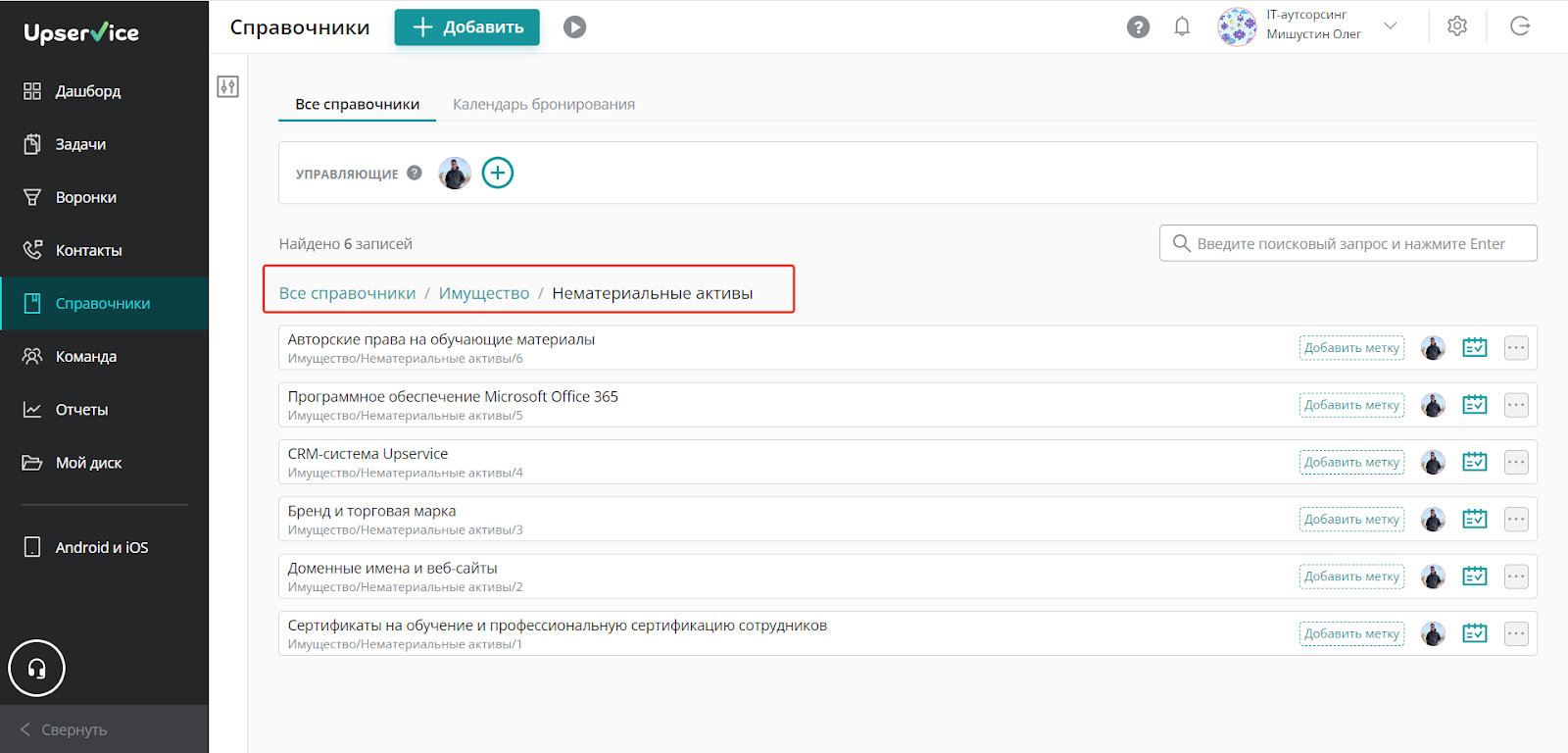Click avatar in CRM-система Upservice row
Screen dimensions: 1568x753
pos(1433,462)
